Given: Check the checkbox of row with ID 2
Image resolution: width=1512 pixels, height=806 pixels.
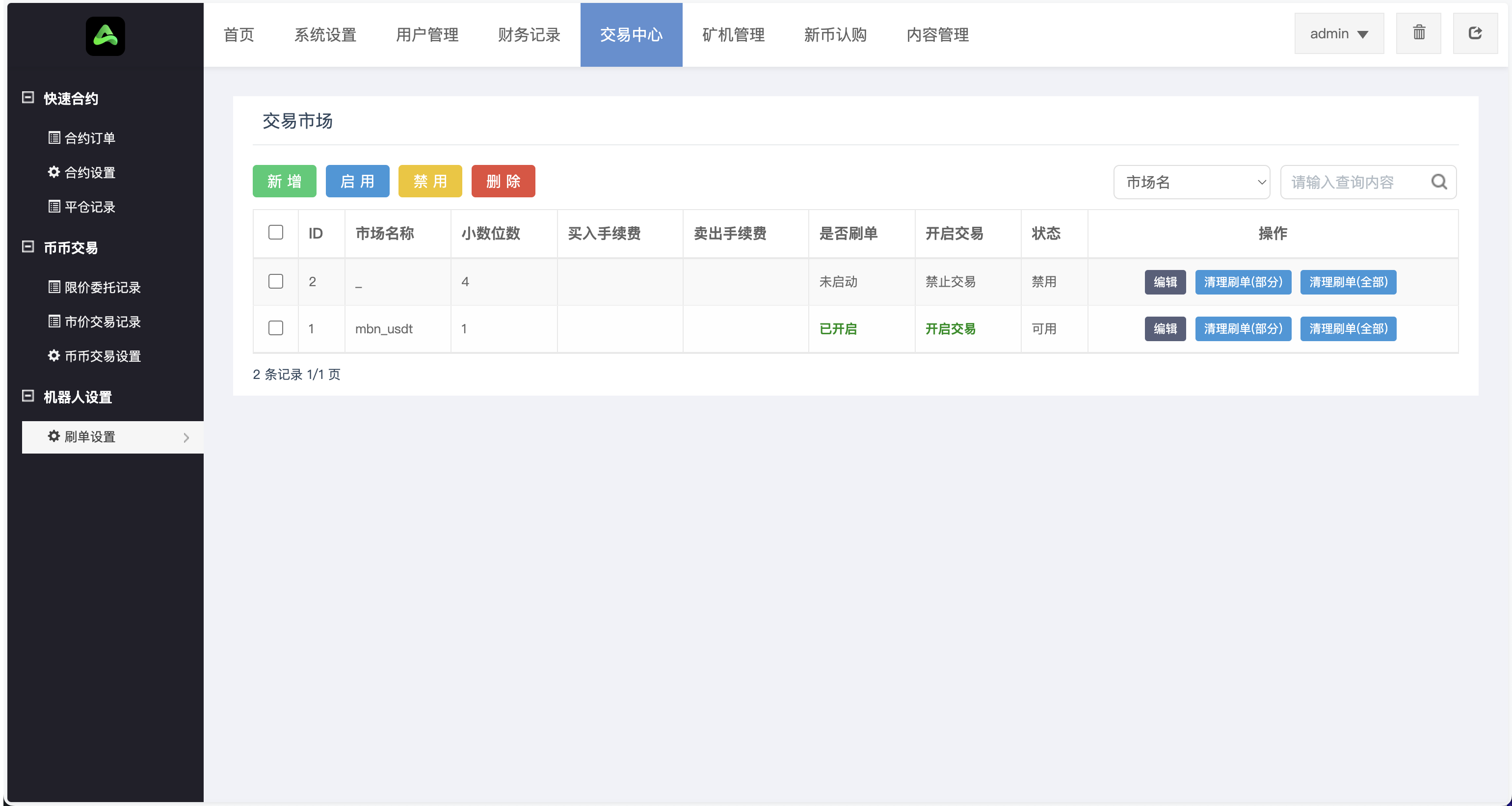Looking at the screenshot, I should (x=275, y=281).
